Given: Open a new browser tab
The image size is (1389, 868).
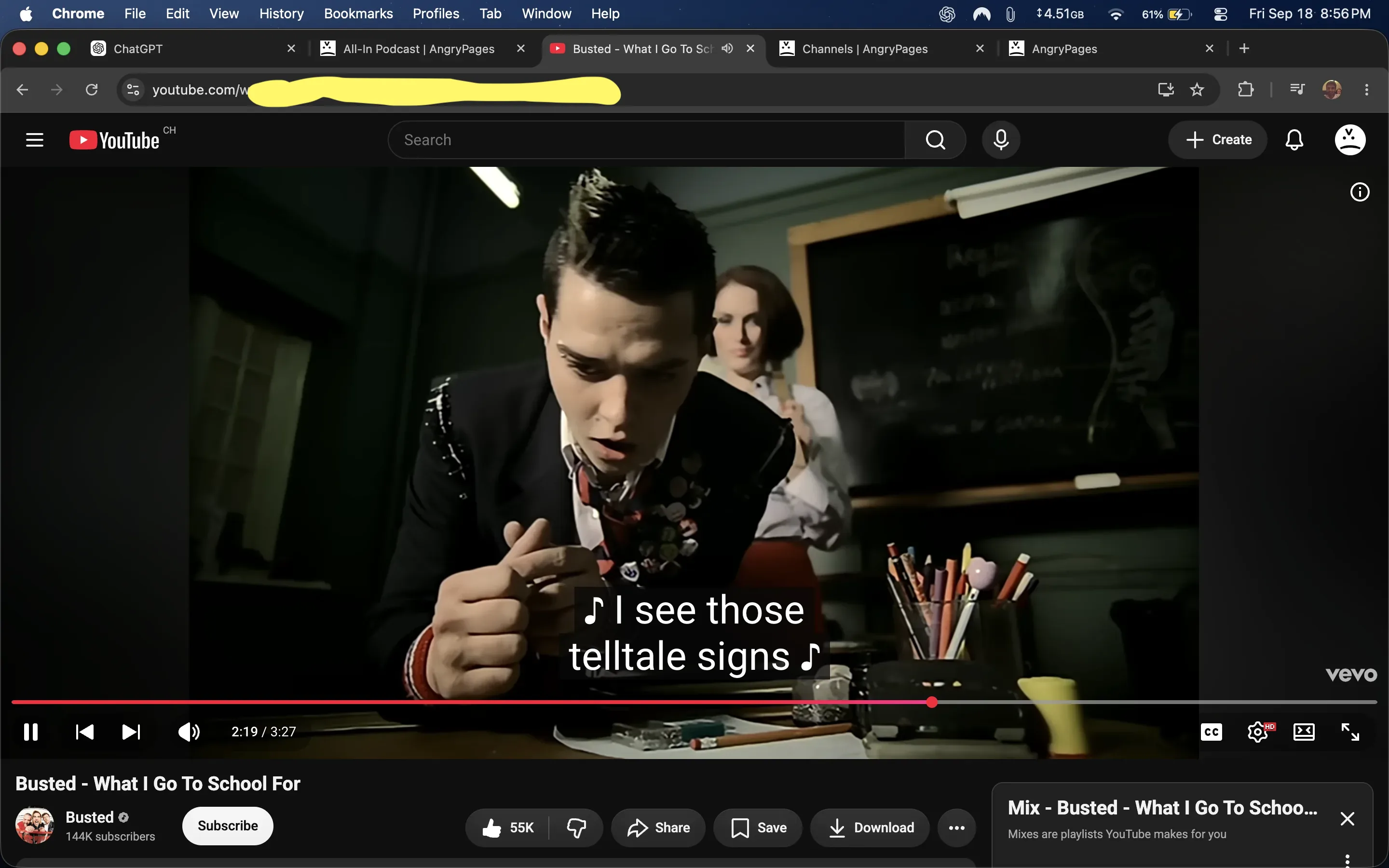Looking at the screenshot, I should (x=1244, y=48).
